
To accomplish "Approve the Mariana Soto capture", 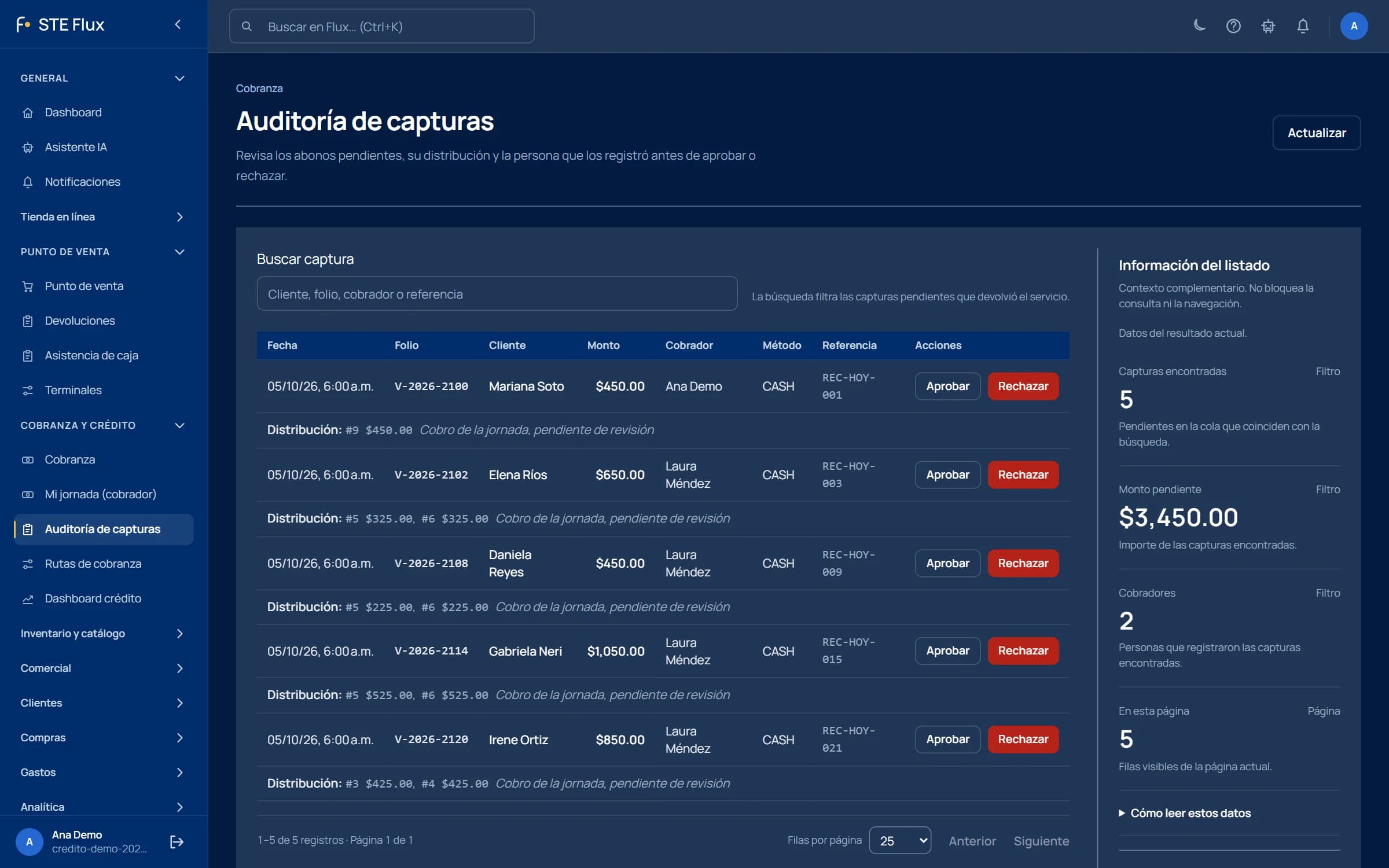I will [947, 386].
